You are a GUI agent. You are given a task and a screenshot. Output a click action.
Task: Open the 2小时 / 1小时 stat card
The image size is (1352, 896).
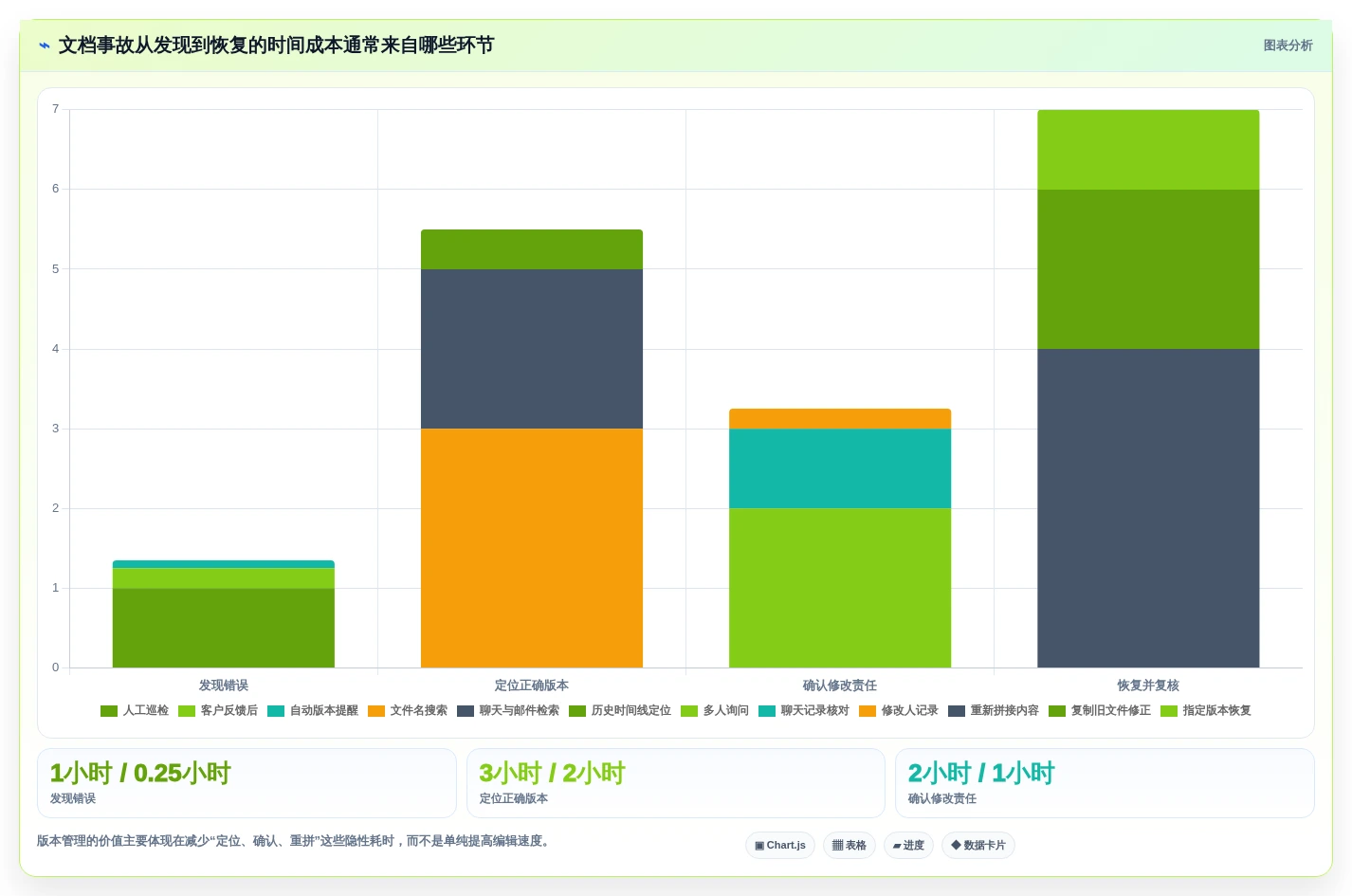(1105, 783)
